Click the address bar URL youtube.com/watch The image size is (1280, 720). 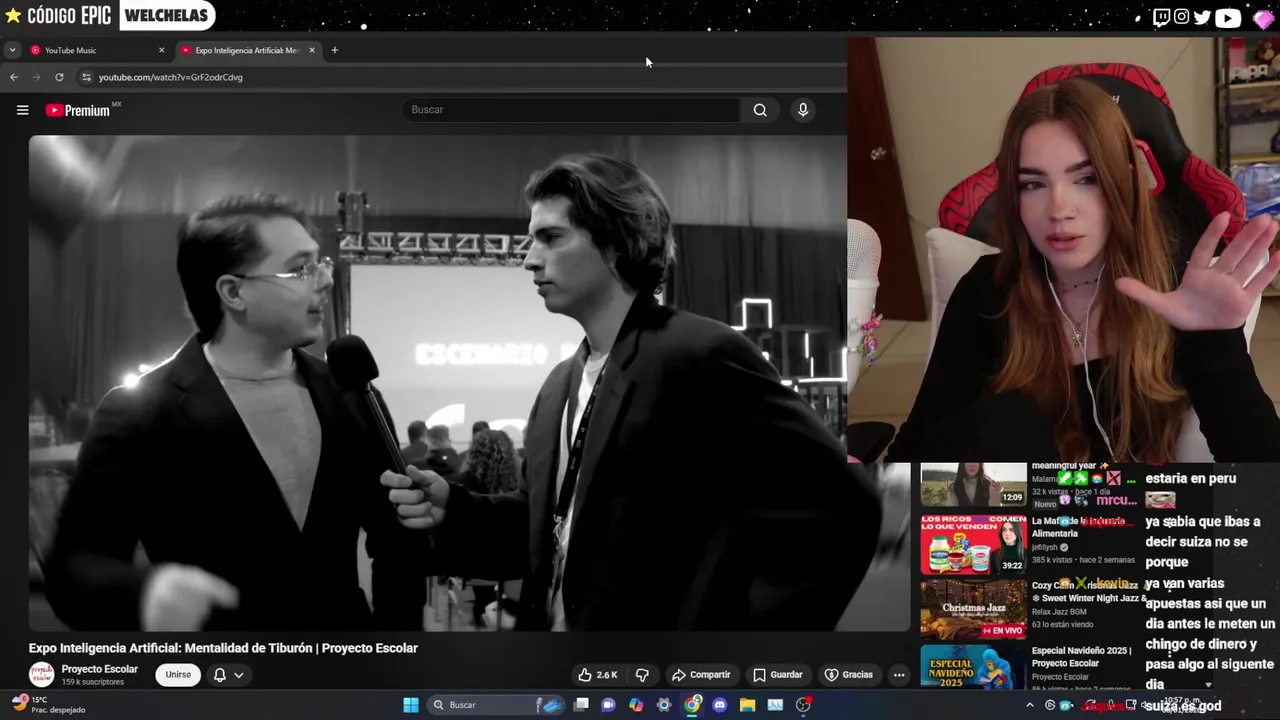[171, 77]
